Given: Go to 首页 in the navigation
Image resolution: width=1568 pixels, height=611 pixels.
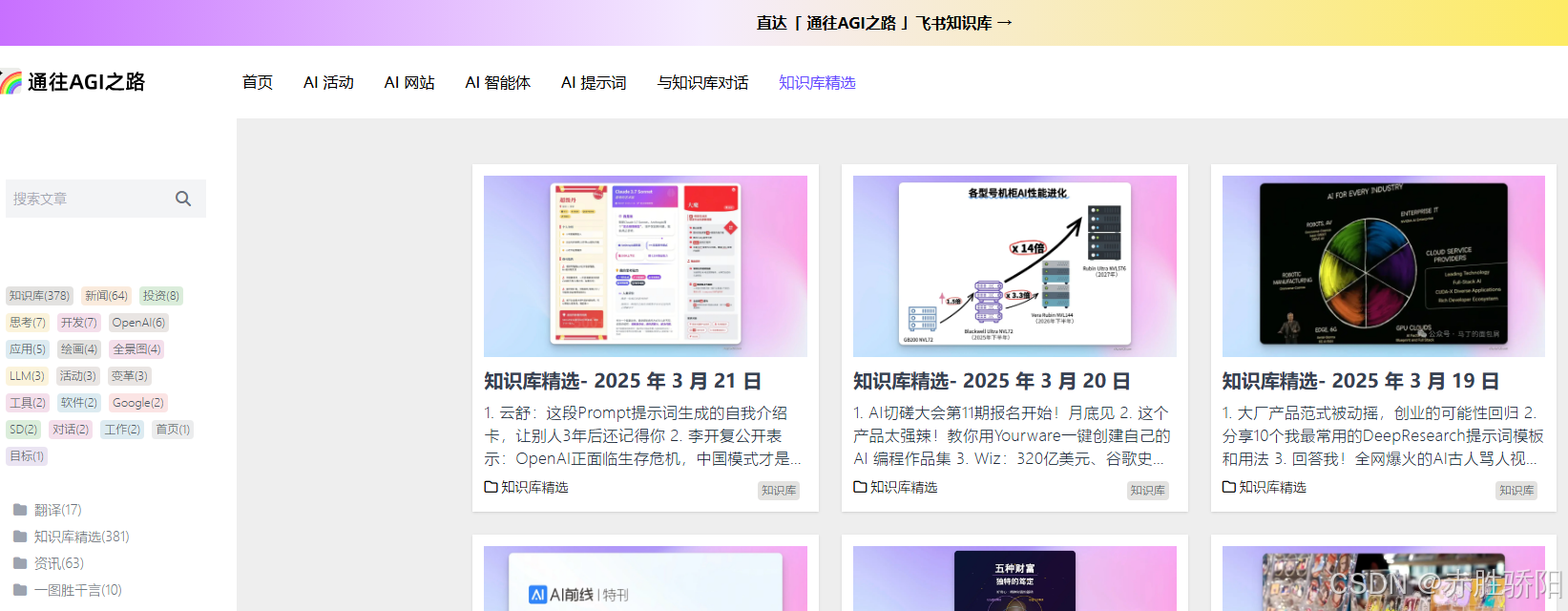Looking at the screenshot, I should [x=258, y=83].
